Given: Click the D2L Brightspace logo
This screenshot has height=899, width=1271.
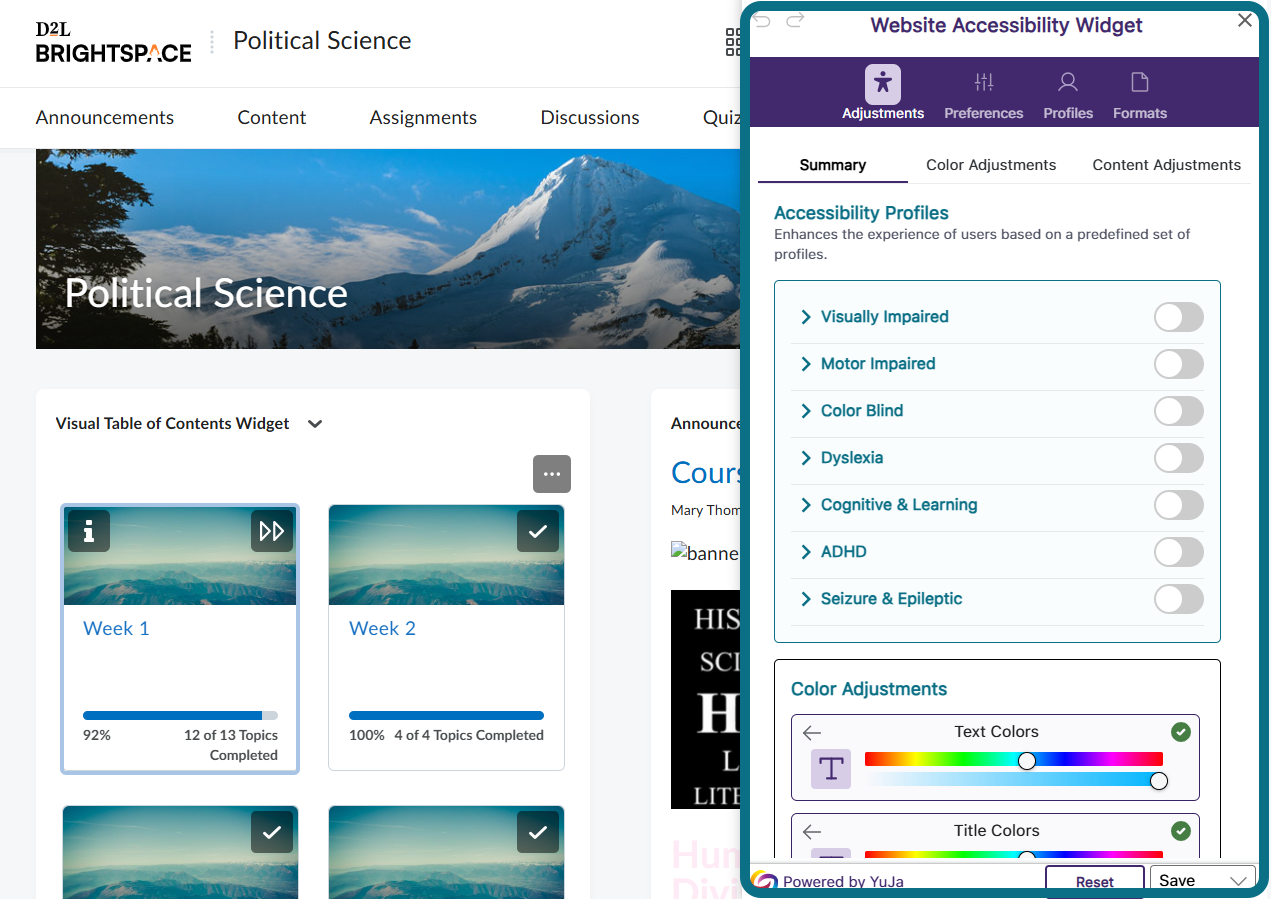Looking at the screenshot, I should [x=113, y=42].
